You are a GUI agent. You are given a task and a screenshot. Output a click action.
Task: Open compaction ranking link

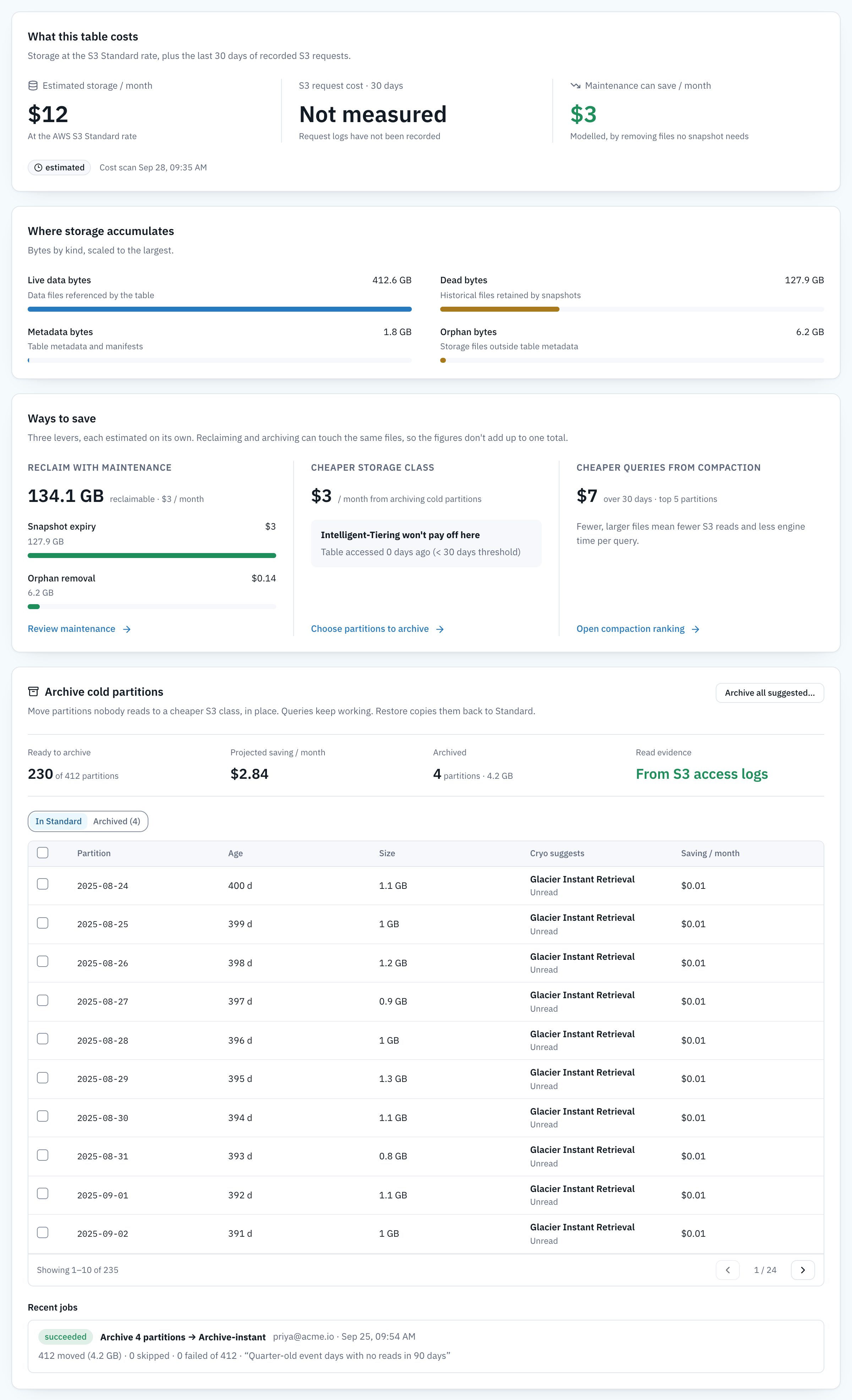click(x=638, y=629)
